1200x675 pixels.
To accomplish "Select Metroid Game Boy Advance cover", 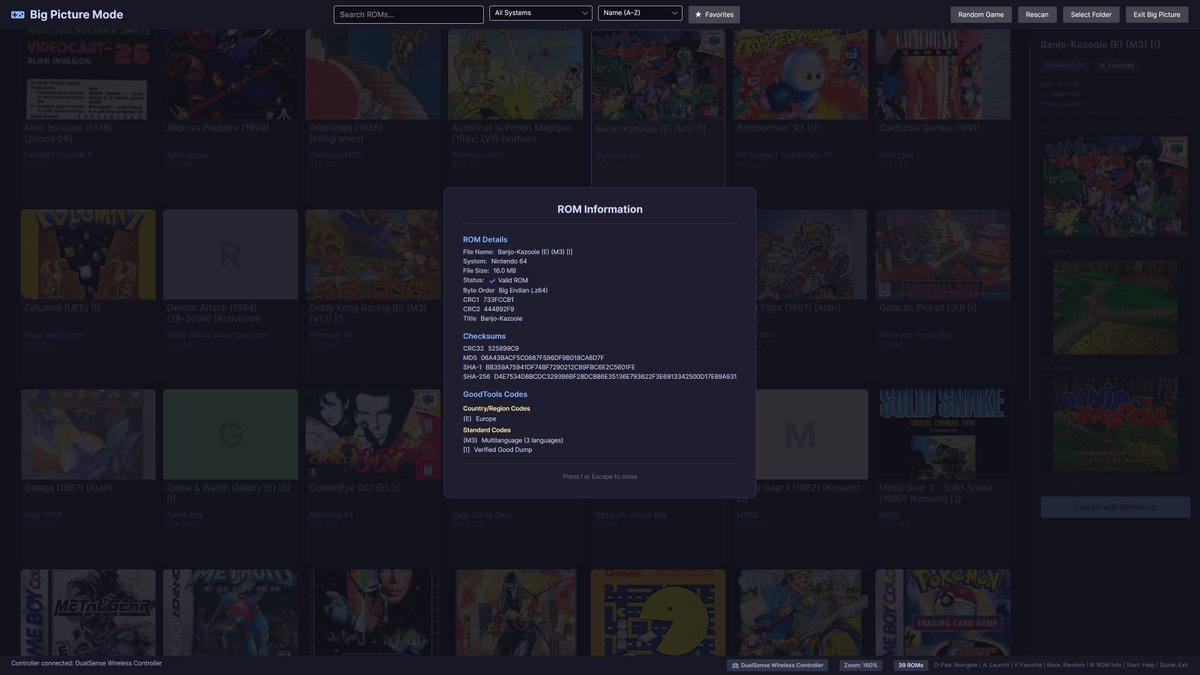I will (x=230, y=613).
